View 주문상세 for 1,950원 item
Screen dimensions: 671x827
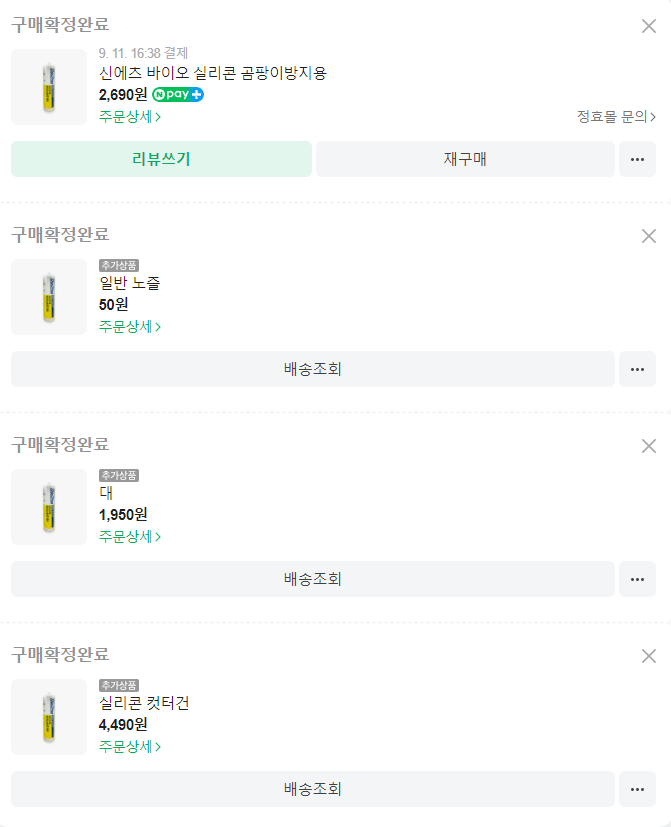pyautogui.click(x=130, y=537)
